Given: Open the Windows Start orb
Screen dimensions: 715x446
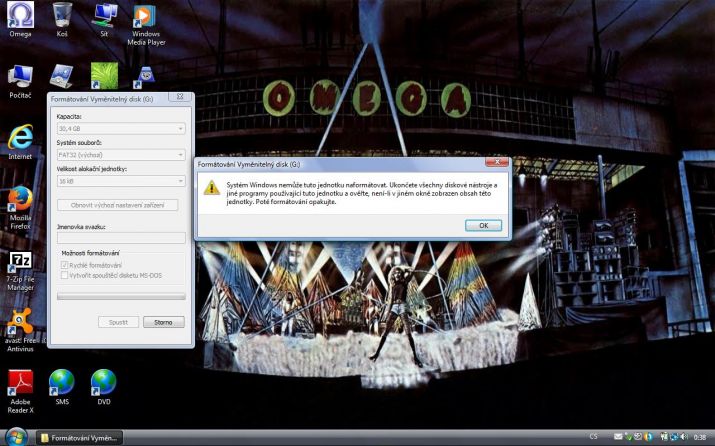Looking at the screenshot, I should coord(16,437).
